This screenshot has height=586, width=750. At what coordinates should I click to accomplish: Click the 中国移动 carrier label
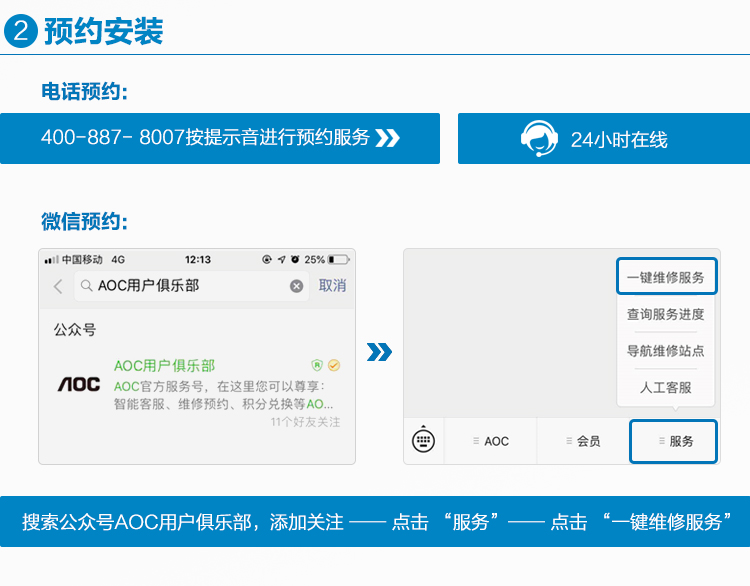coord(82,259)
